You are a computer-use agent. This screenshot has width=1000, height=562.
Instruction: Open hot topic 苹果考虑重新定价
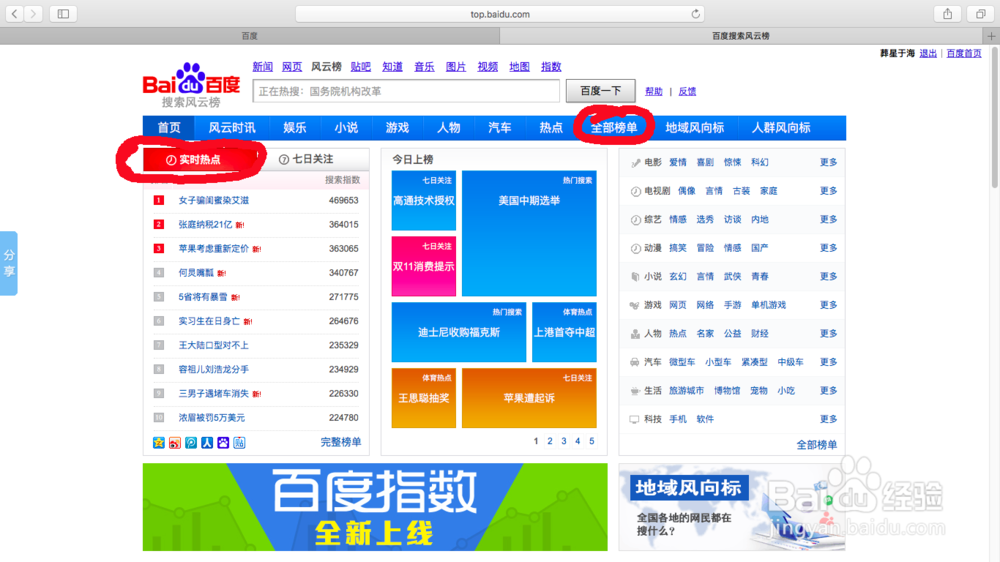tap(214, 249)
